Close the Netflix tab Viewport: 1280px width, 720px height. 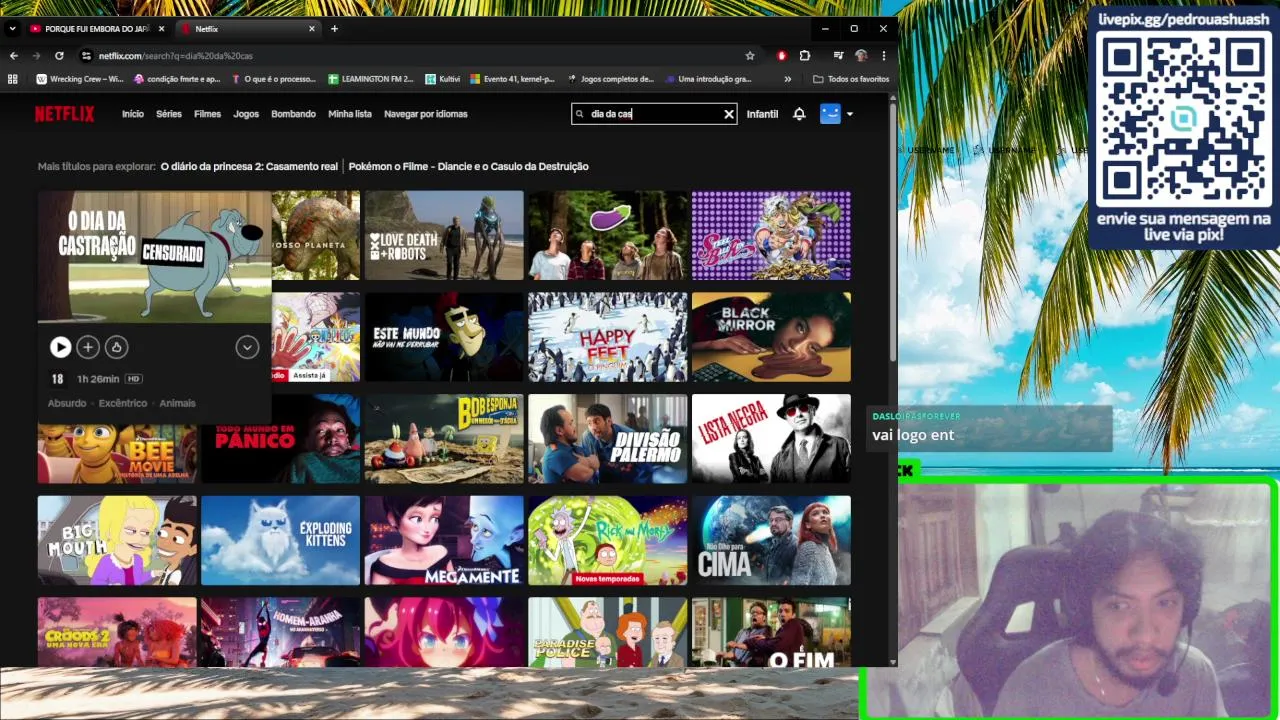point(311,29)
